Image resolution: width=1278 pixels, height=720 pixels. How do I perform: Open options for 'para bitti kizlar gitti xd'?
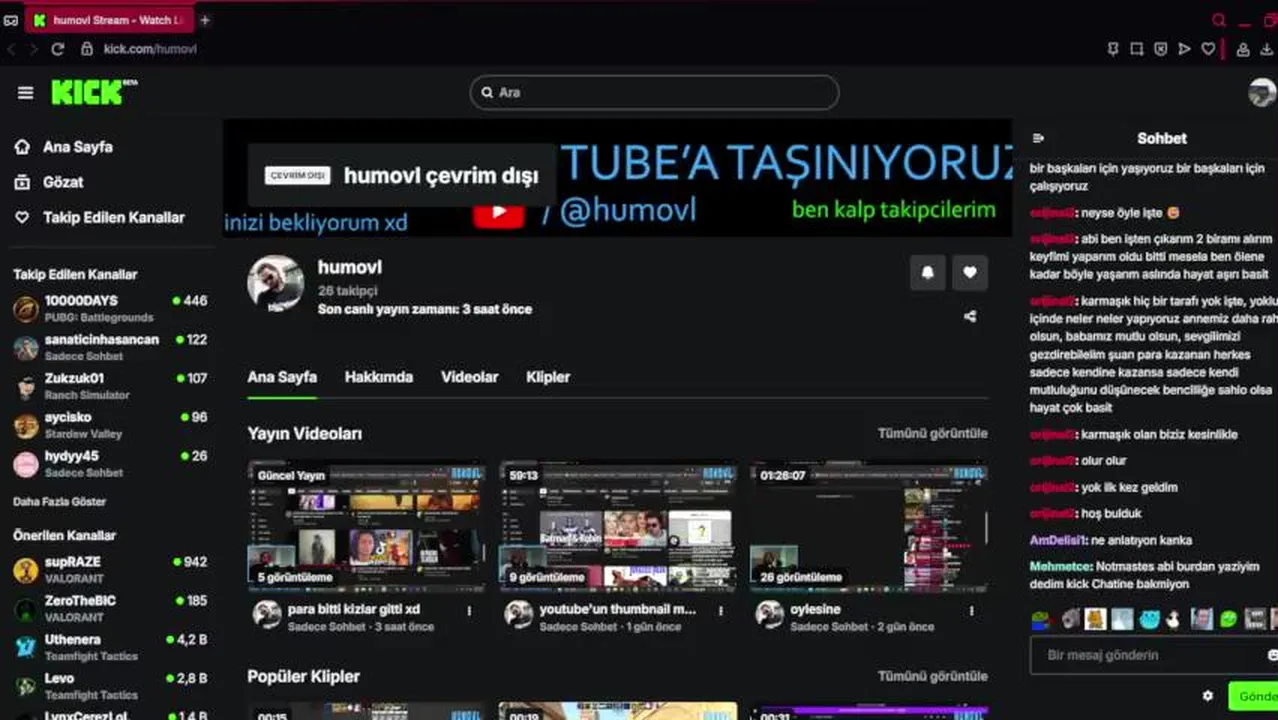[469, 610]
